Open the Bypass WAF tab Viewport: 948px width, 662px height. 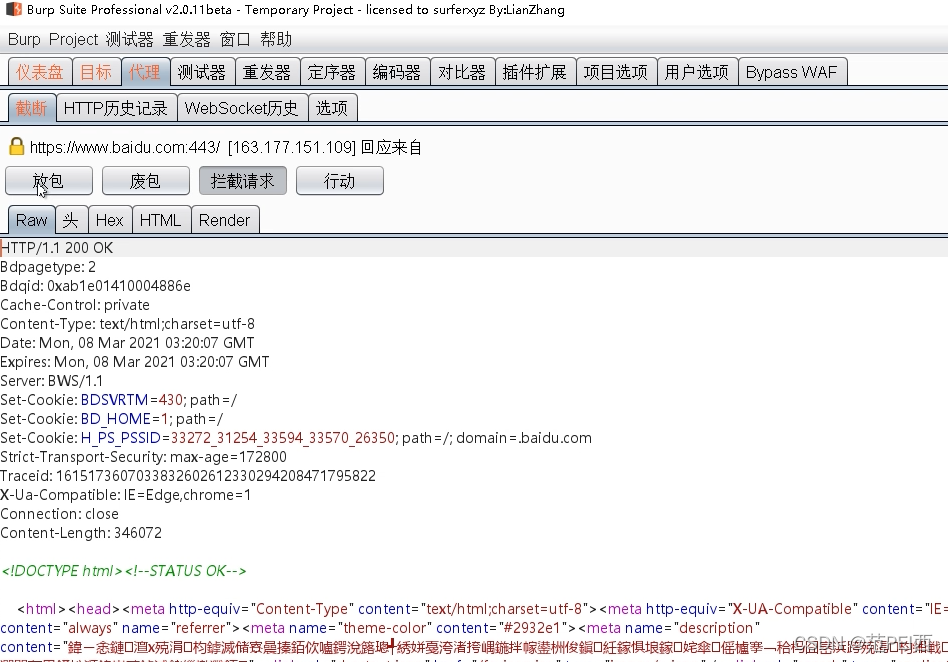791,73
